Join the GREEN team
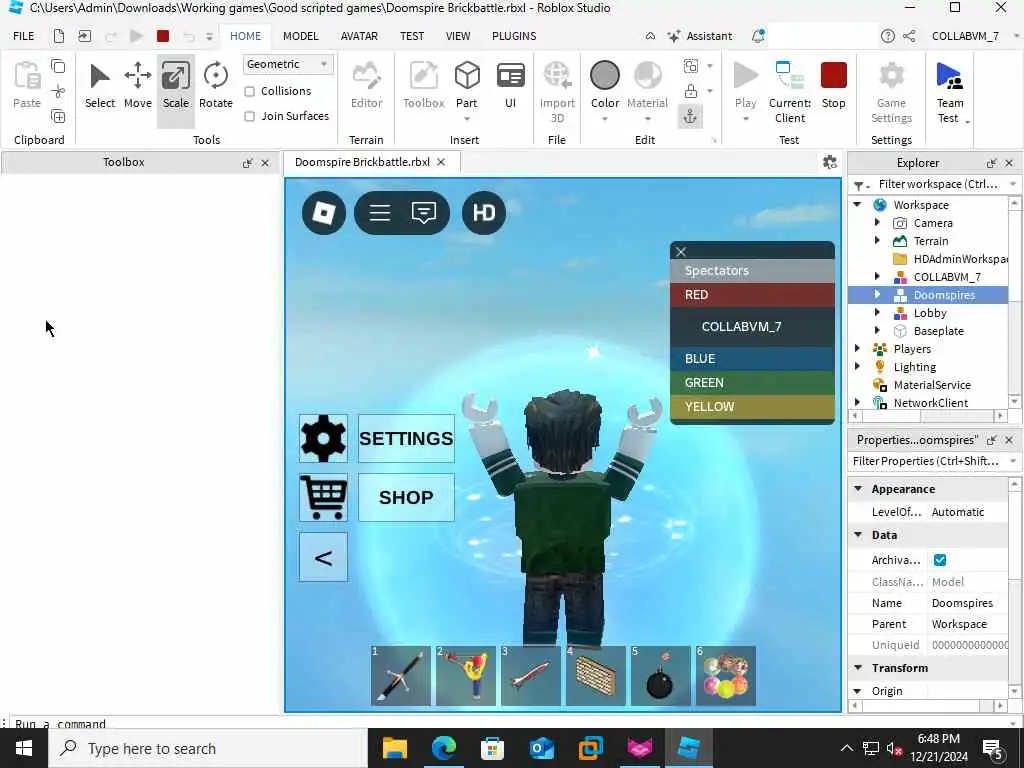The height and width of the screenshot is (768, 1024). pyautogui.click(x=752, y=383)
